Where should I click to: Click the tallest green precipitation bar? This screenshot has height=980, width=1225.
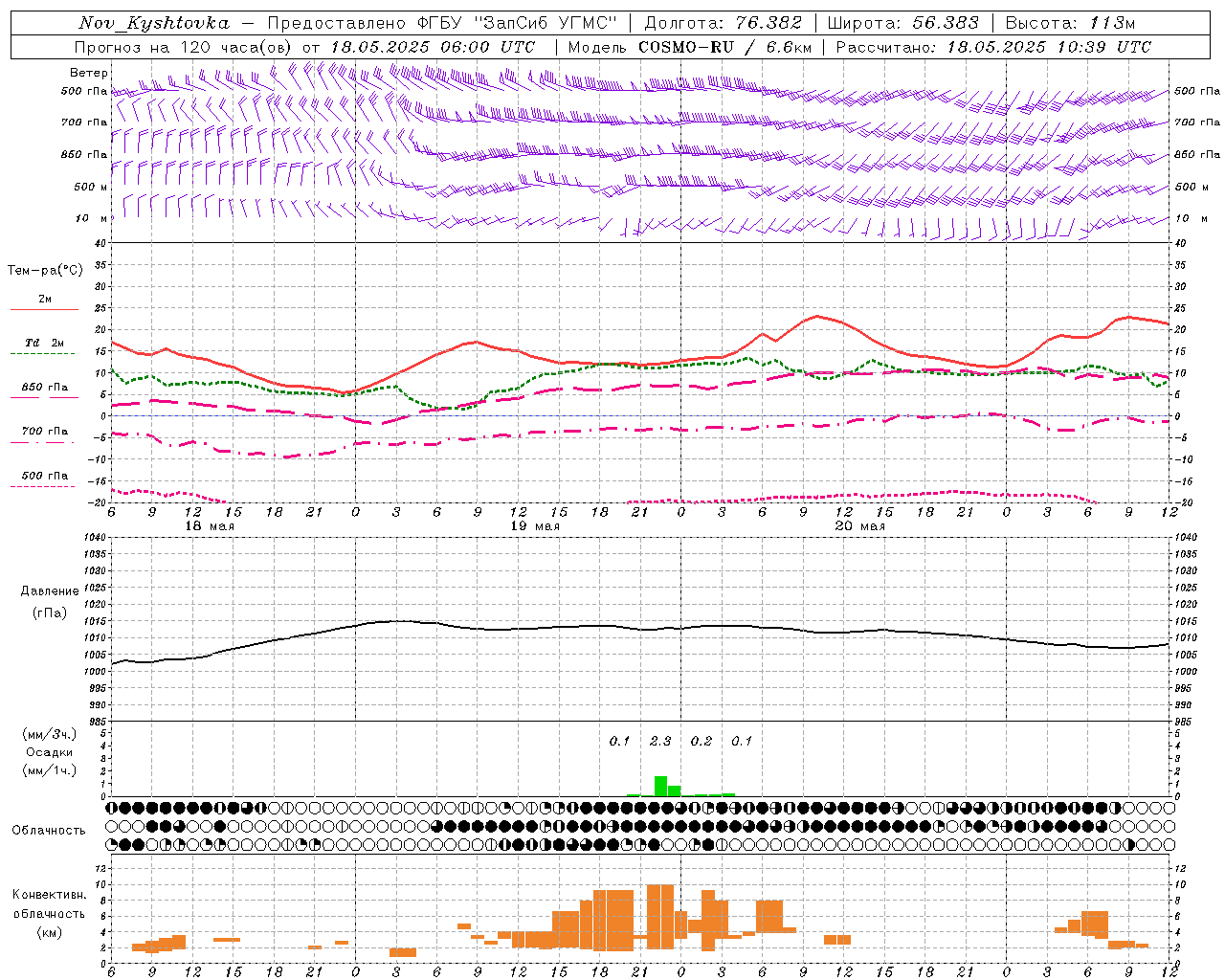pos(660,786)
